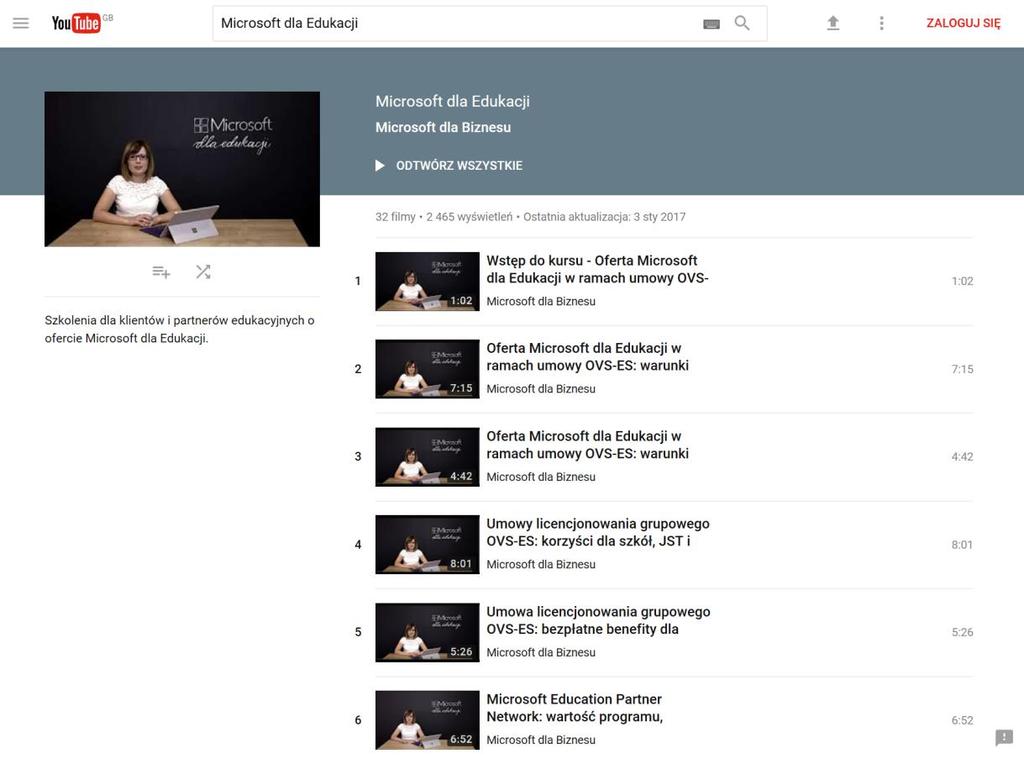Click ZALOGUJ SIĘ to sign in
Image resolution: width=1024 pixels, height=759 pixels.
(x=963, y=23)
